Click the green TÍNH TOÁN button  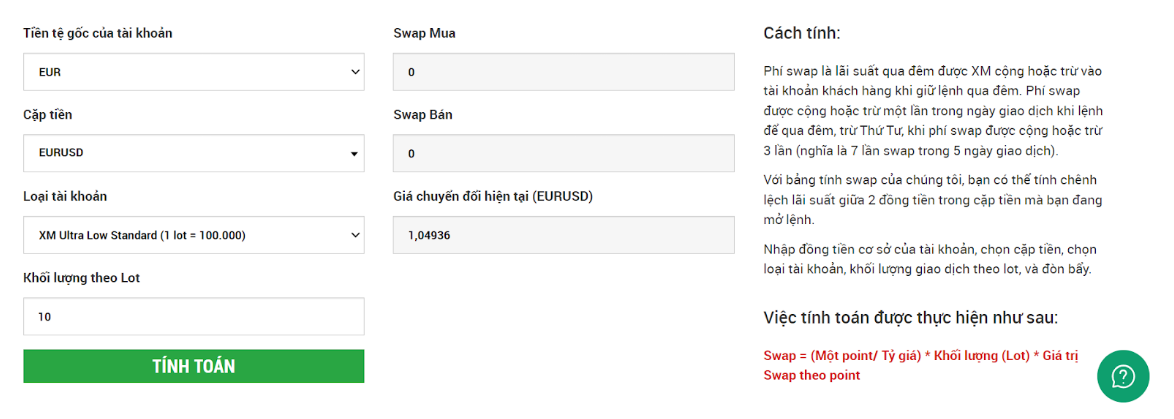[194, 366]
